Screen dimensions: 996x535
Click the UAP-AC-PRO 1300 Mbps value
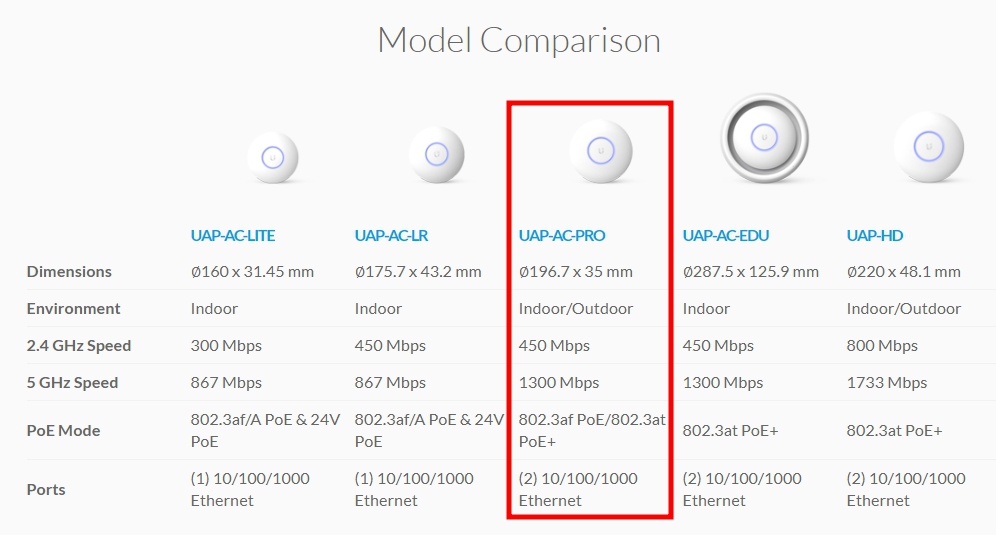[559, 383]
